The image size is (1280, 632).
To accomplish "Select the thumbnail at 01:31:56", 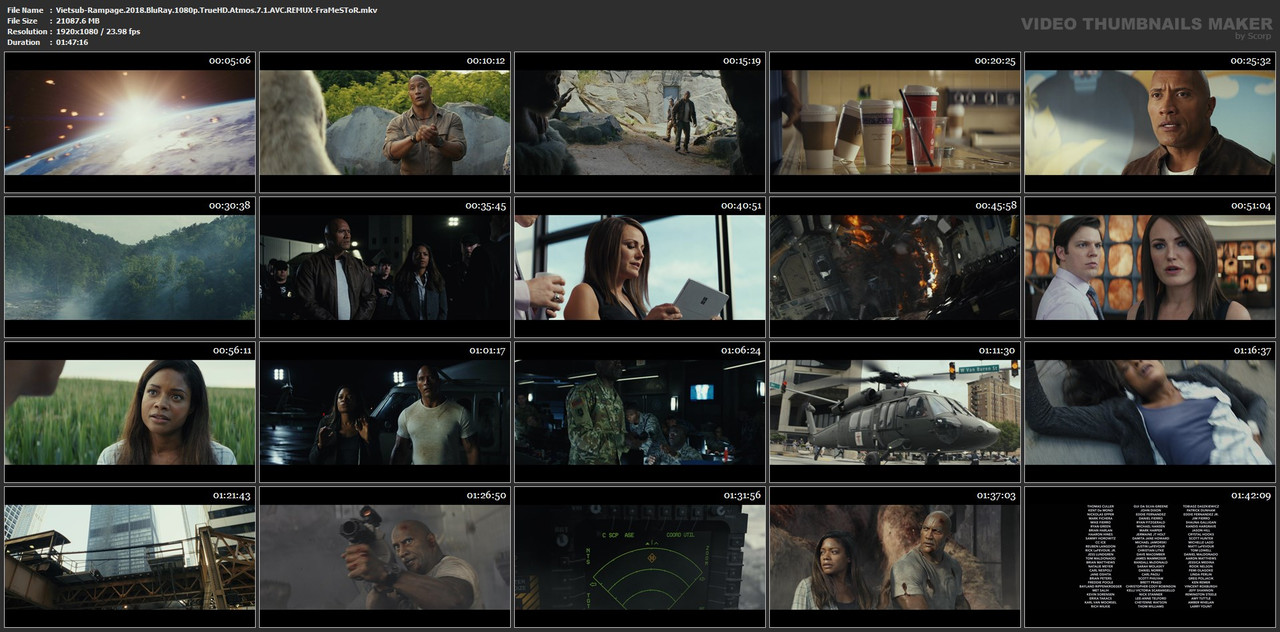I will click(x=640, y=557).
